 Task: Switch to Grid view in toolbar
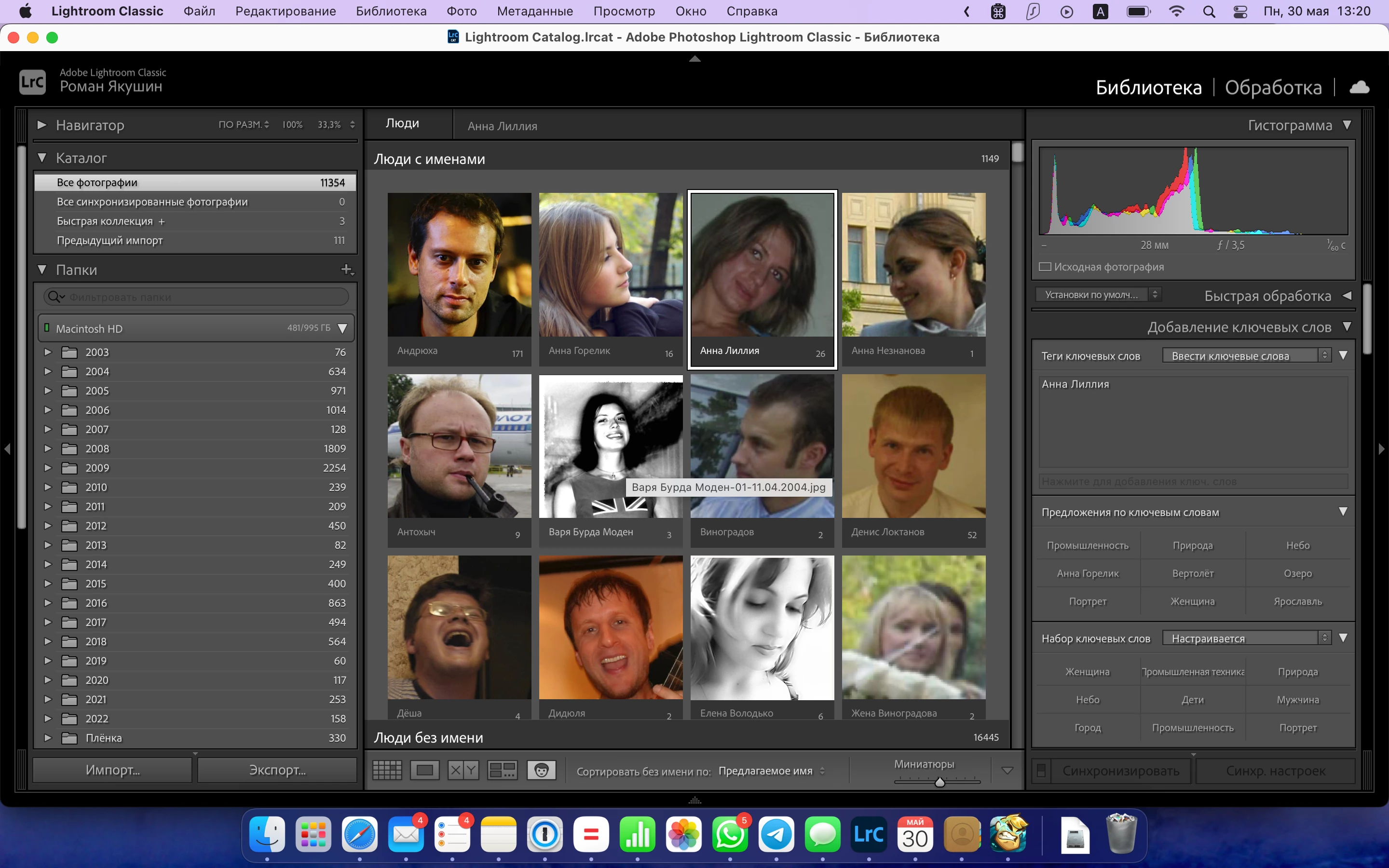point(387,771)
